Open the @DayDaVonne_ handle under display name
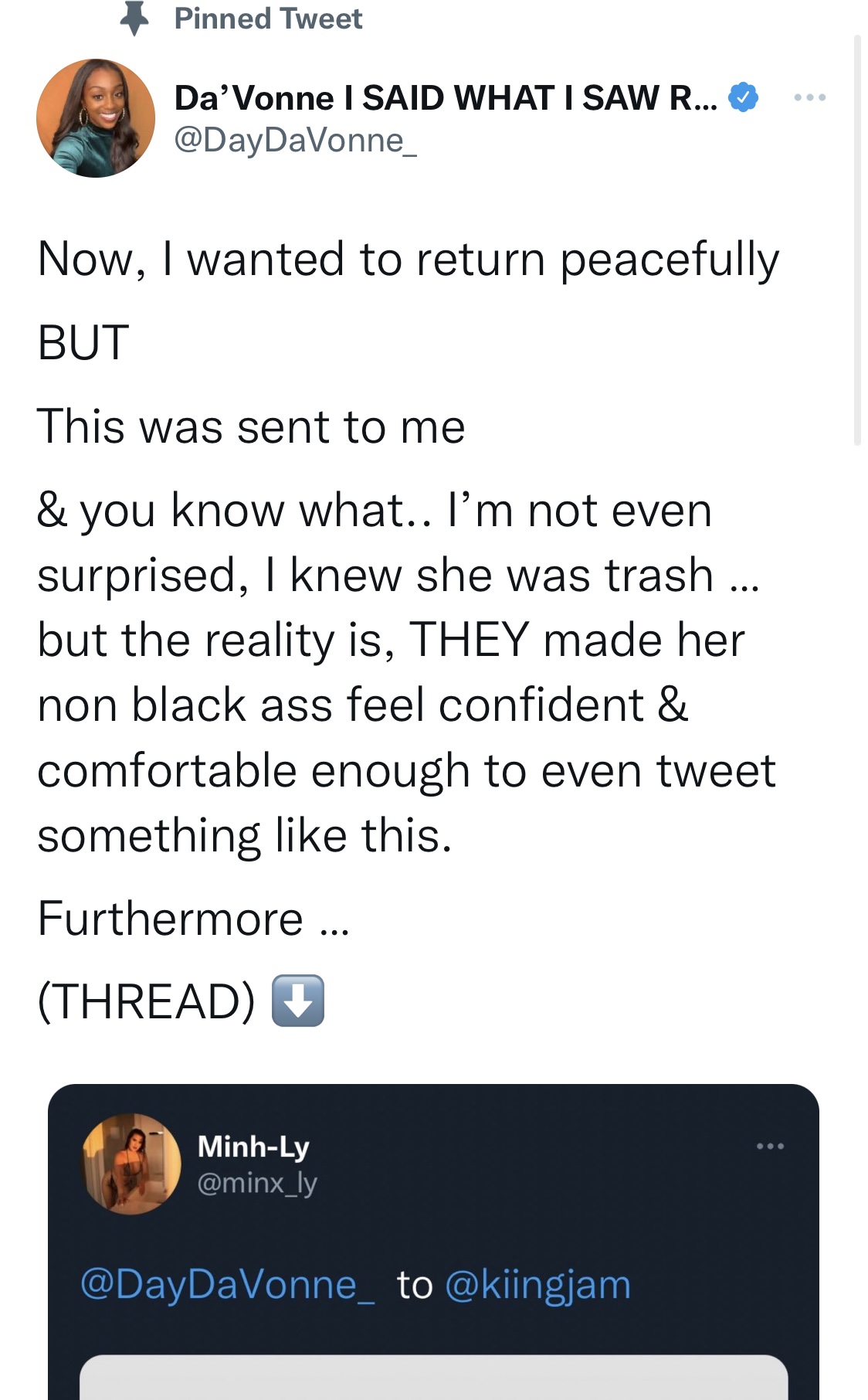The width and height of the screenshot is (868, 1400). [296, 141]
